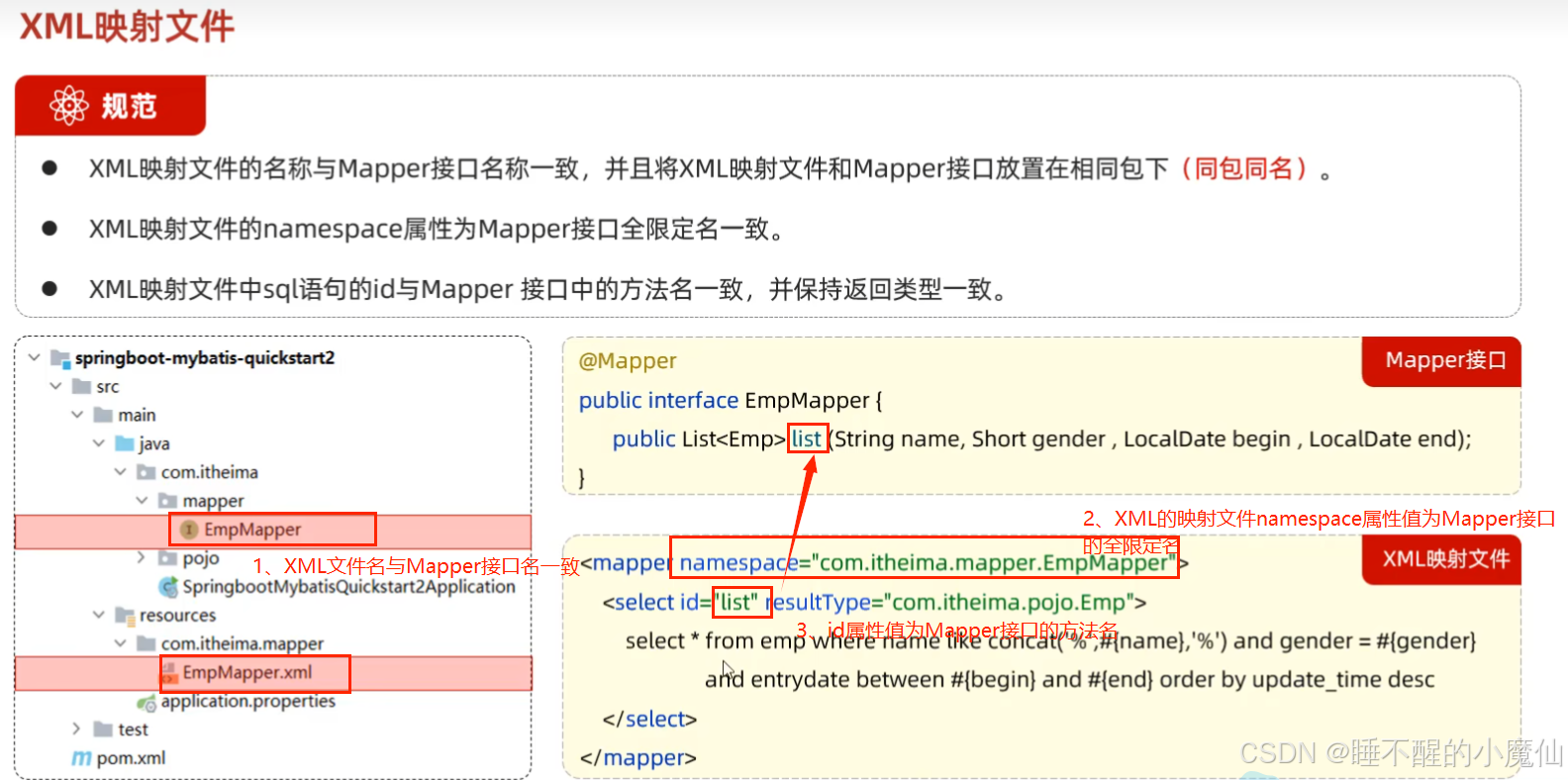The image size is (1568, 780).
Task: Click the list method name in interface
Action: 807,439
